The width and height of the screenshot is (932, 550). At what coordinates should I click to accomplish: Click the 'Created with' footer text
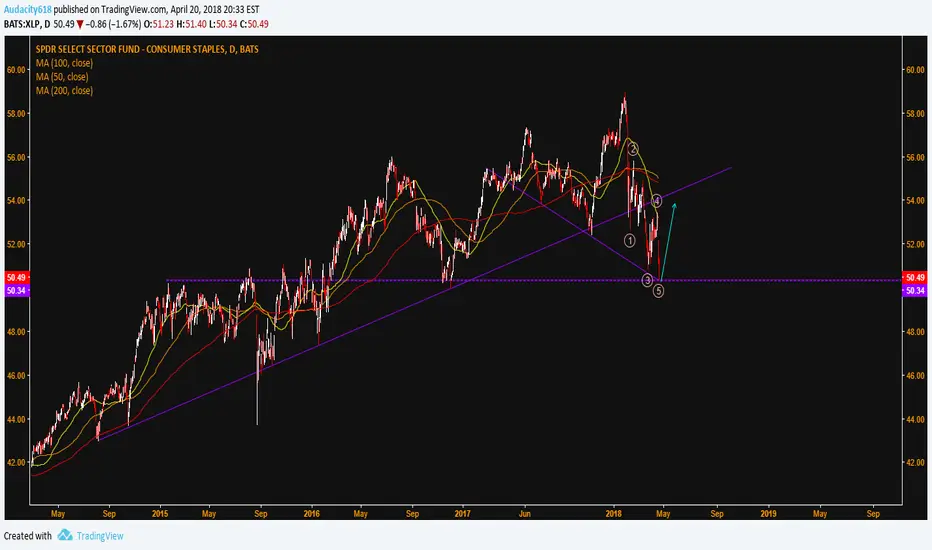(x=28, y=536)
